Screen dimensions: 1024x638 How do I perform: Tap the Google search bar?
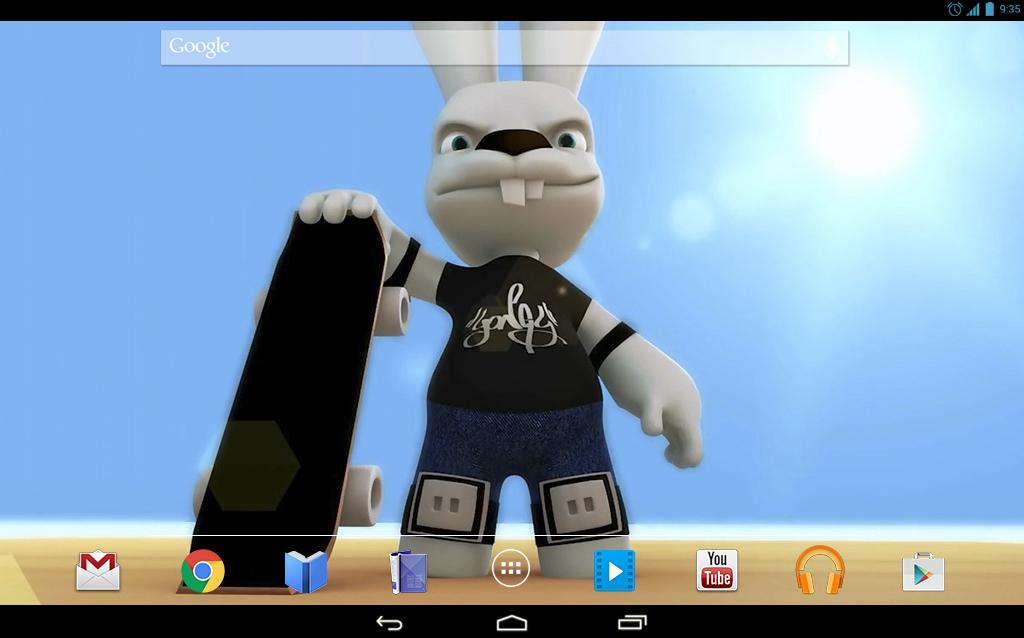(x=505, y=47)
